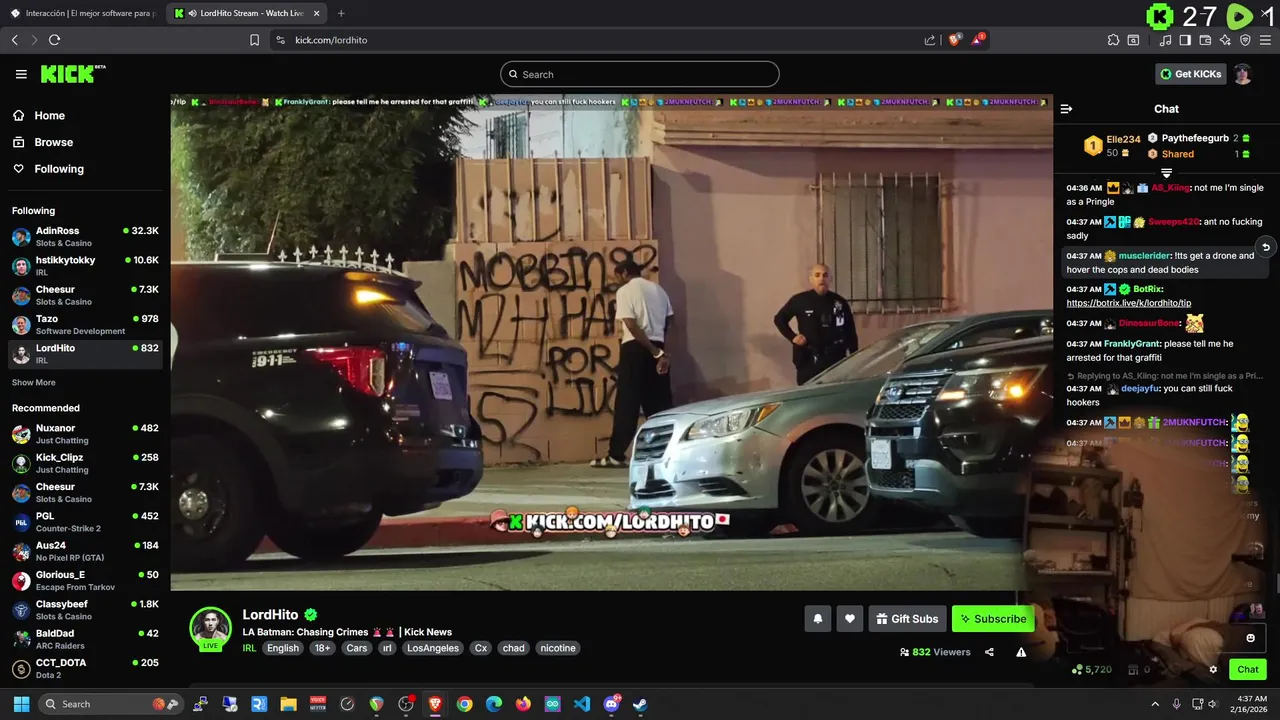Open Brave Wallet icon
The width and height of the screenshot is (1280, 720).
coord(1205,40)
